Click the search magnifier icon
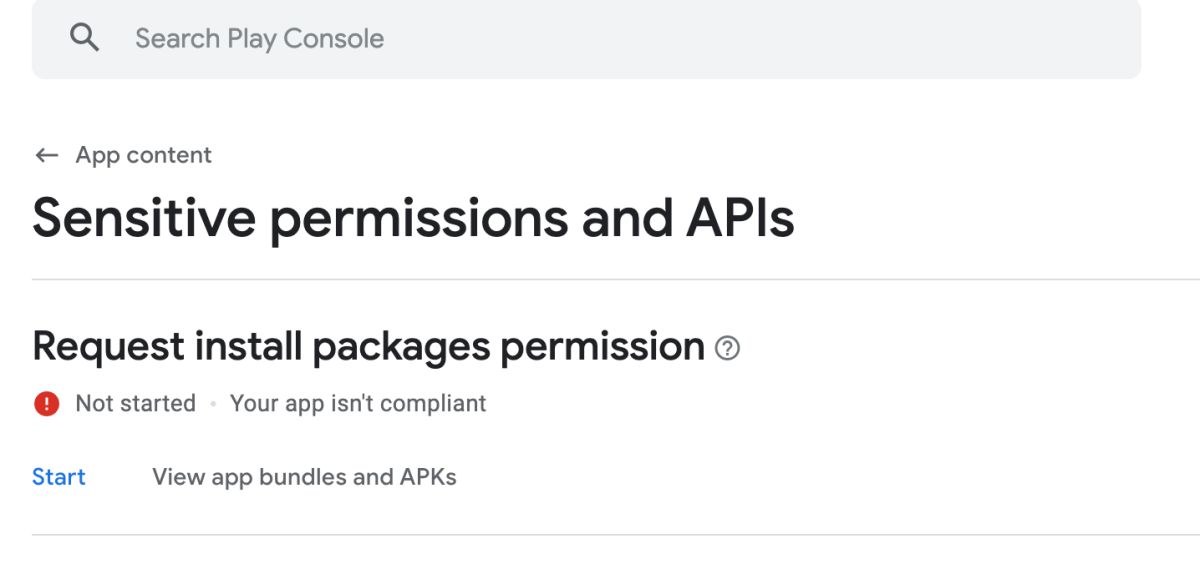 point(84,38)
